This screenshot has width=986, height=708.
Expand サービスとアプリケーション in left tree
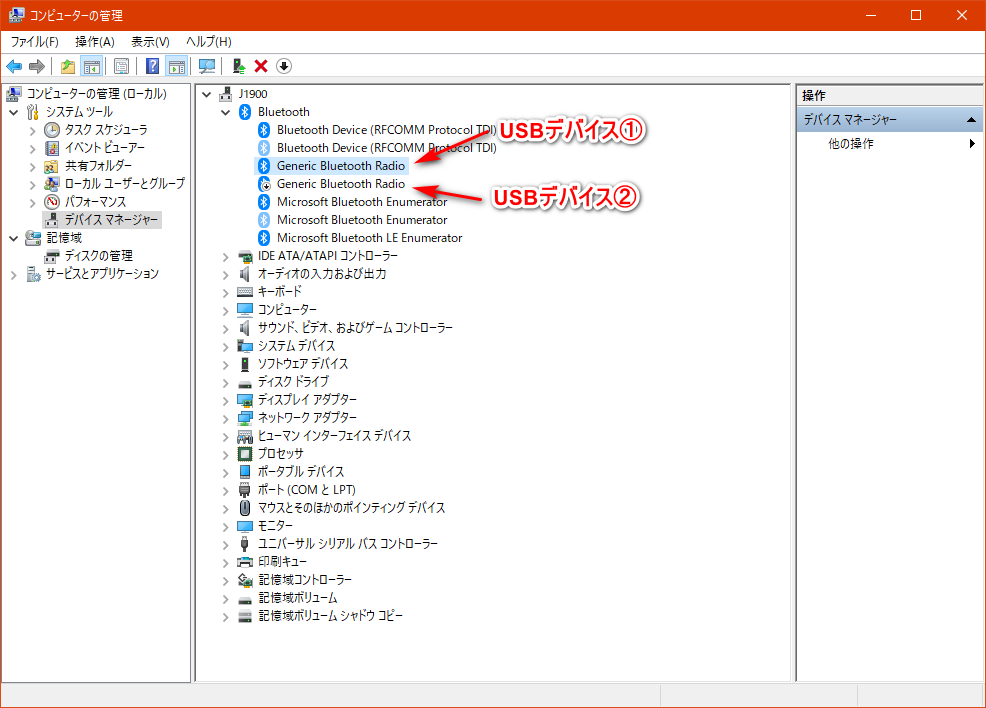tap(14, 274)
